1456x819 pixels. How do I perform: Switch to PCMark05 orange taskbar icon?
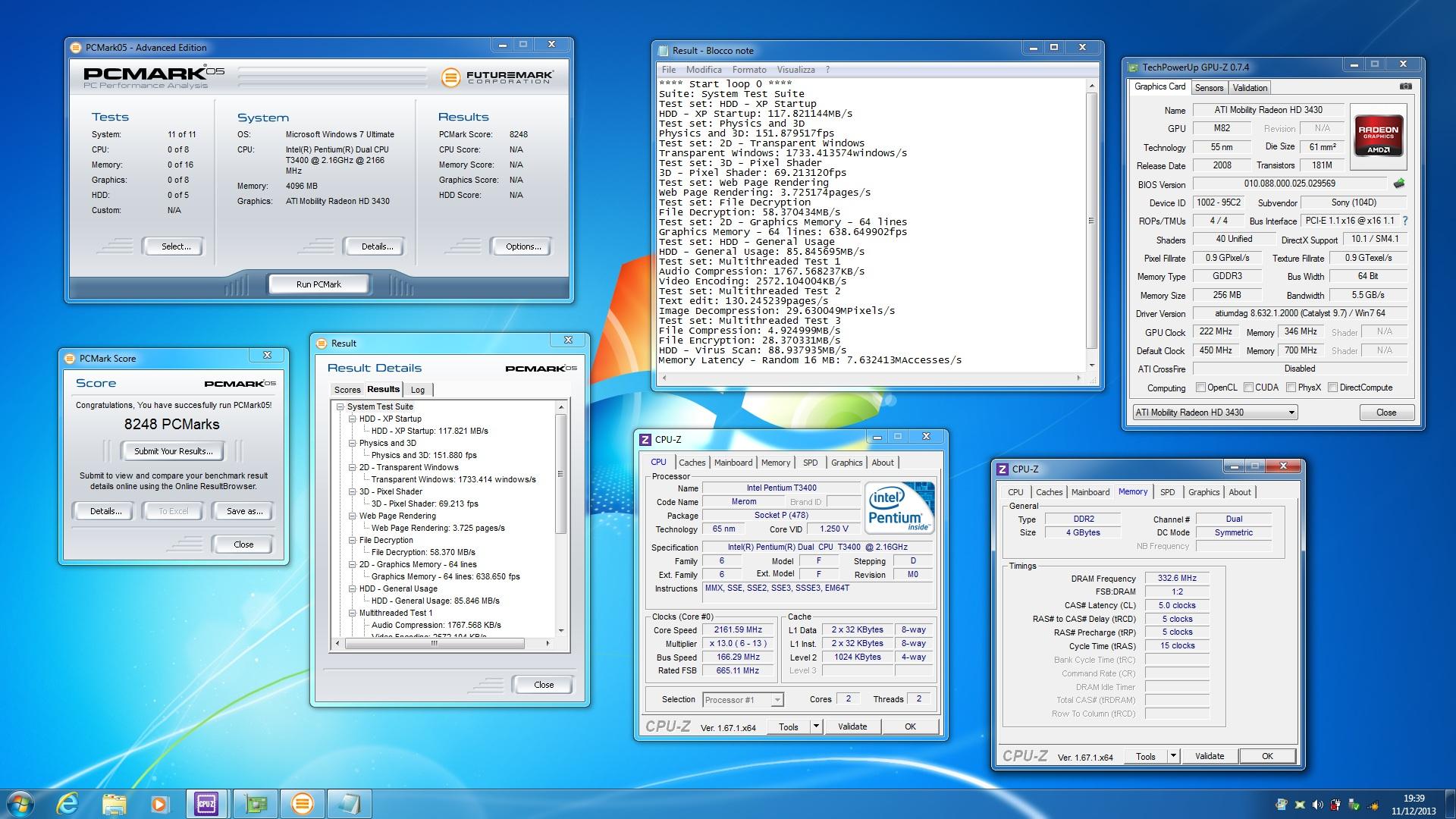[302, 803]
